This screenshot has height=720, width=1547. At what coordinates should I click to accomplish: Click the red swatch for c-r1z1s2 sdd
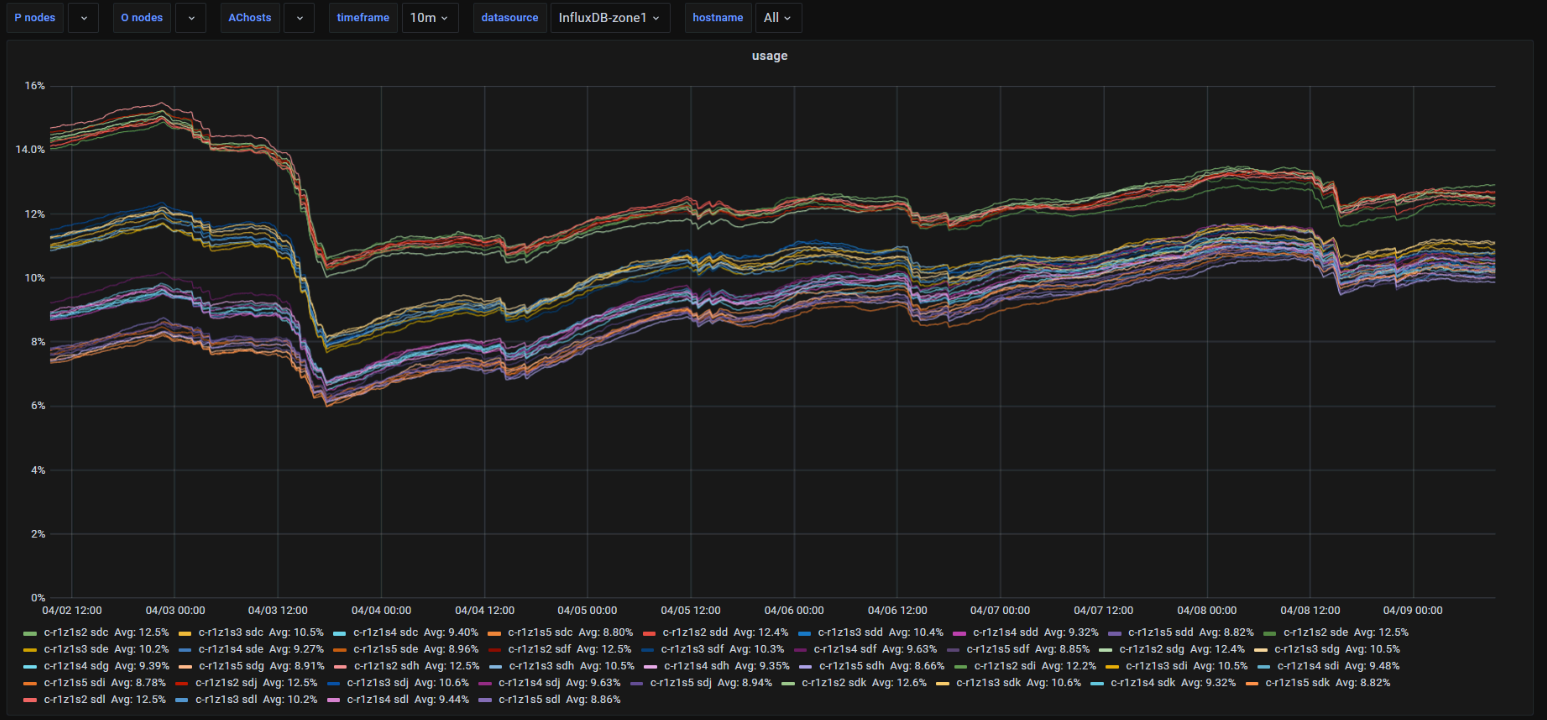[649, 633]
